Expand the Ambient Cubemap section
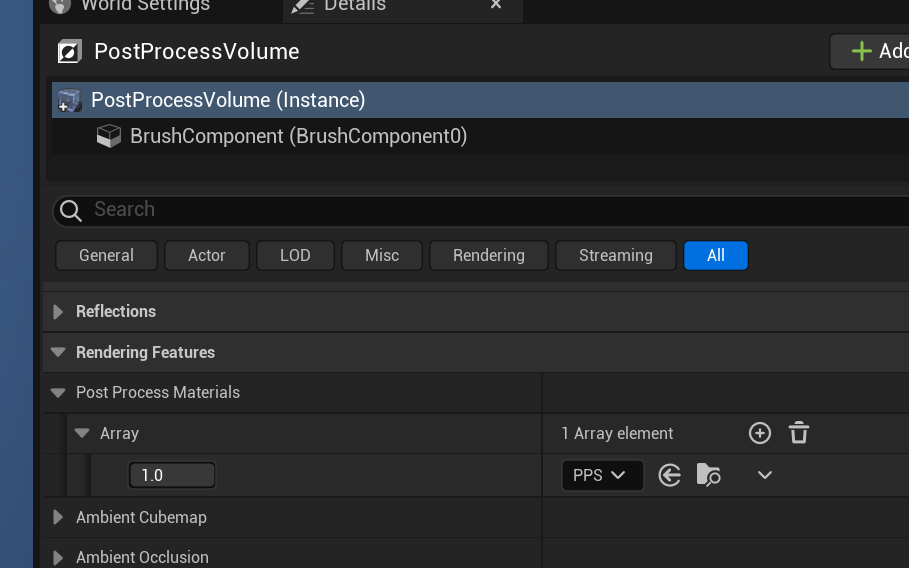This screenshot has width=909, height=568. 58,517
